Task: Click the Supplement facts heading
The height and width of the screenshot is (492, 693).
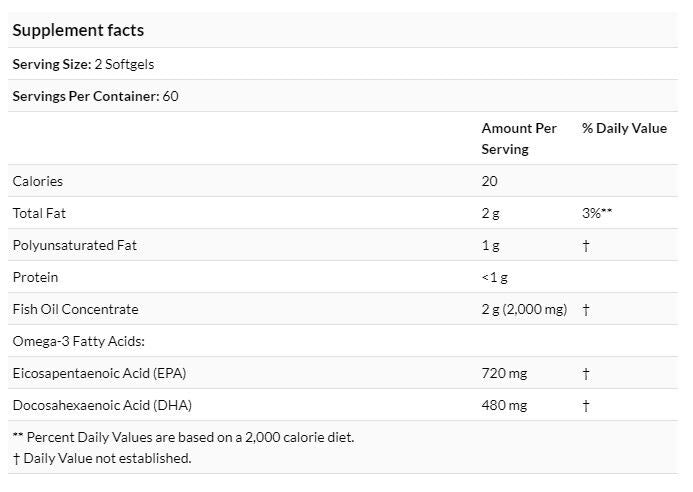Action: (x=78, y=30)
